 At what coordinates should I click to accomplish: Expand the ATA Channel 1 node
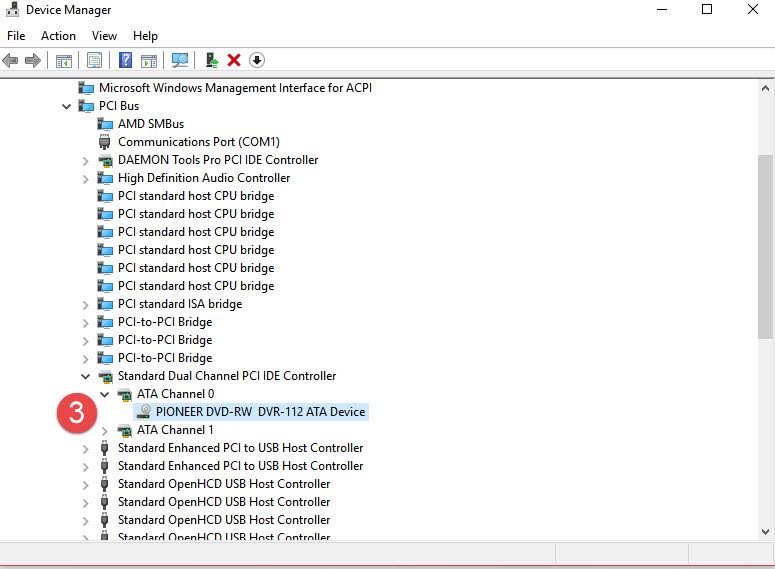click(105, 430)
